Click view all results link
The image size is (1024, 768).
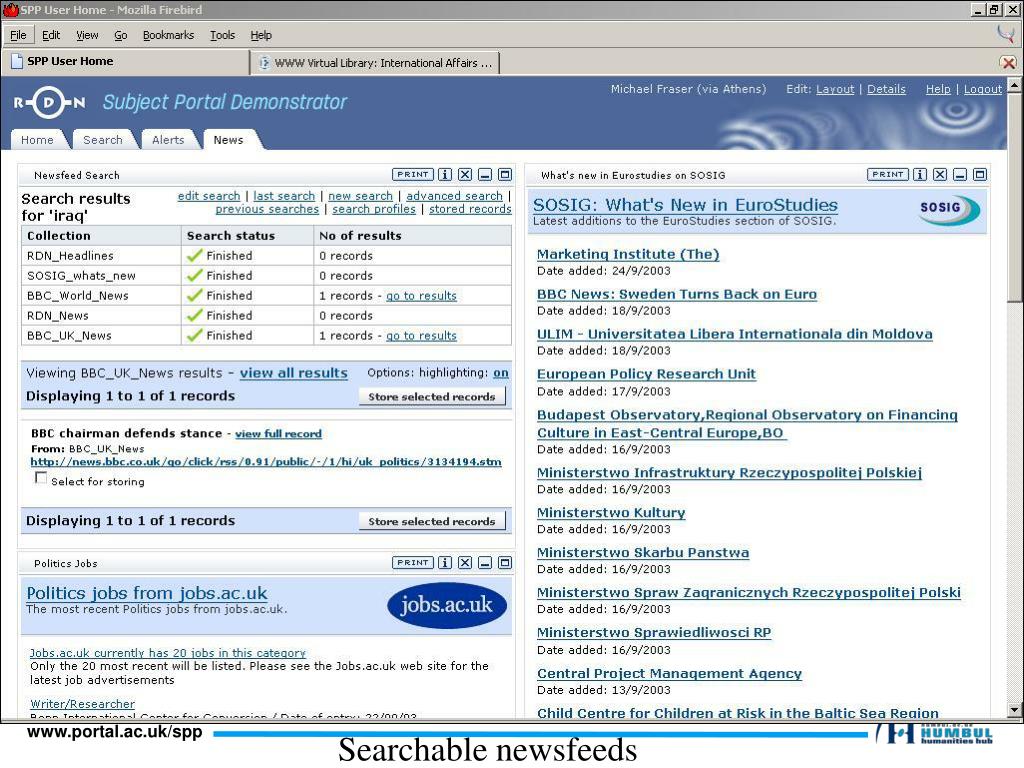pyautogui.click(x=294, y=373)
